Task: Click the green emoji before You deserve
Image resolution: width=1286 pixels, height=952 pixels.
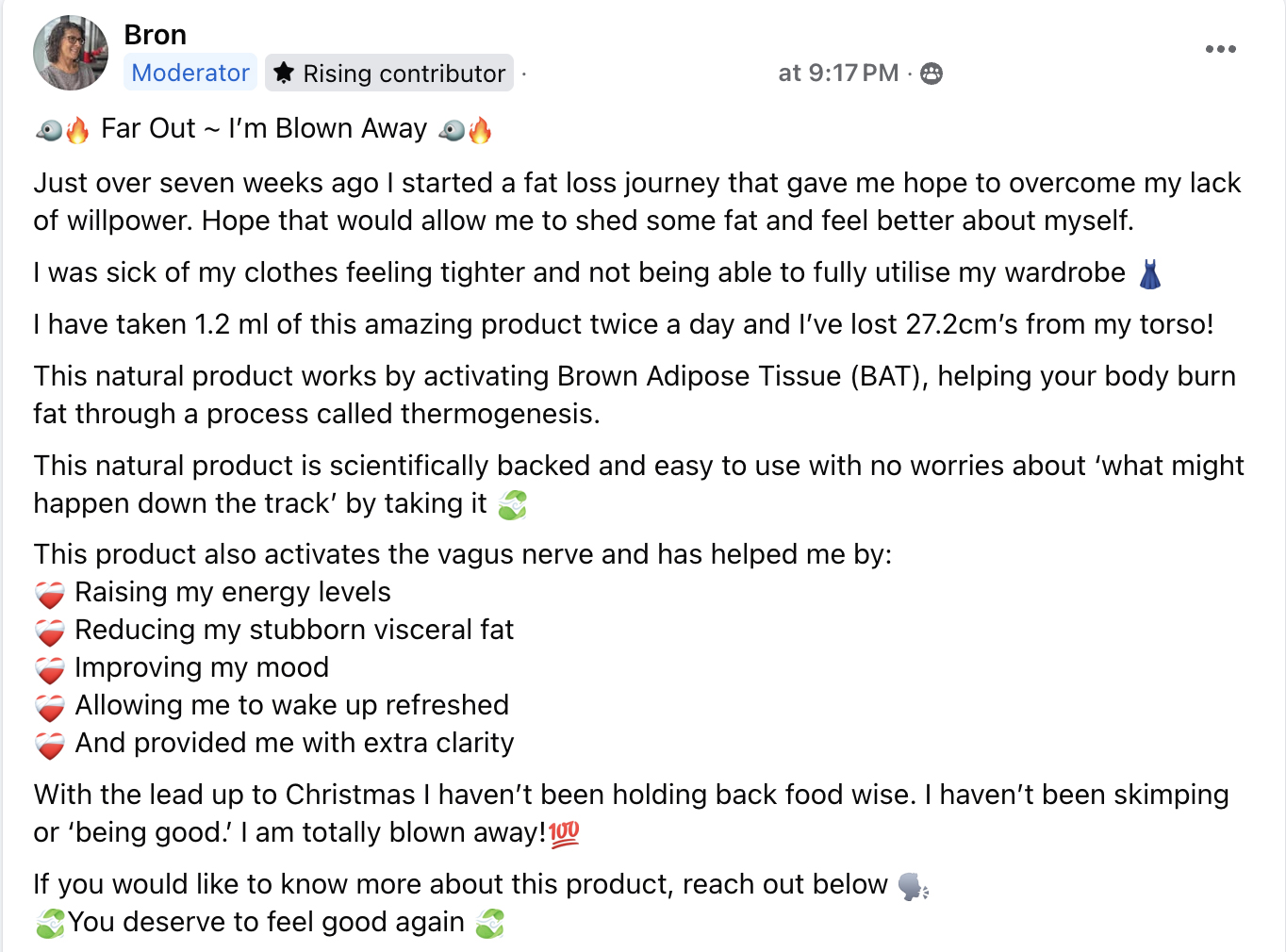Action: (50, 924)
